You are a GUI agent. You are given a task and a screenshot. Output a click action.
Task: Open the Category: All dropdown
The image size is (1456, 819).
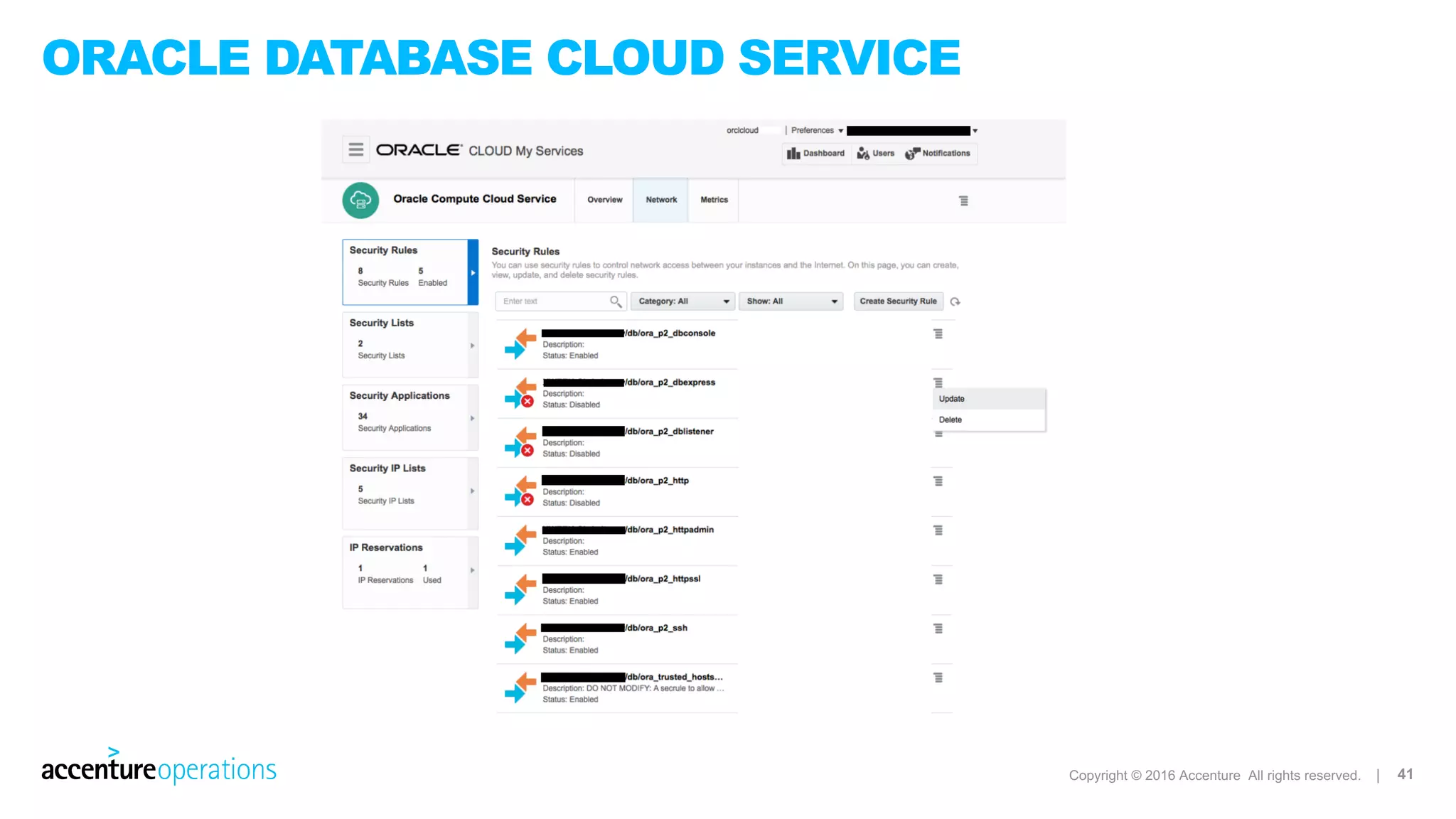point(682,301)
